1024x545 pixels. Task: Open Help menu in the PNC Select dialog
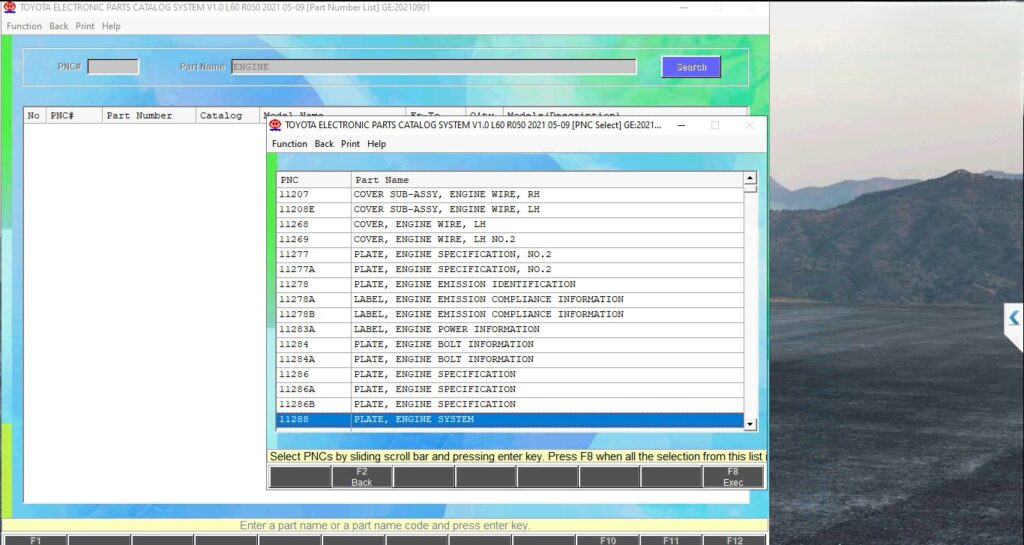376,144
